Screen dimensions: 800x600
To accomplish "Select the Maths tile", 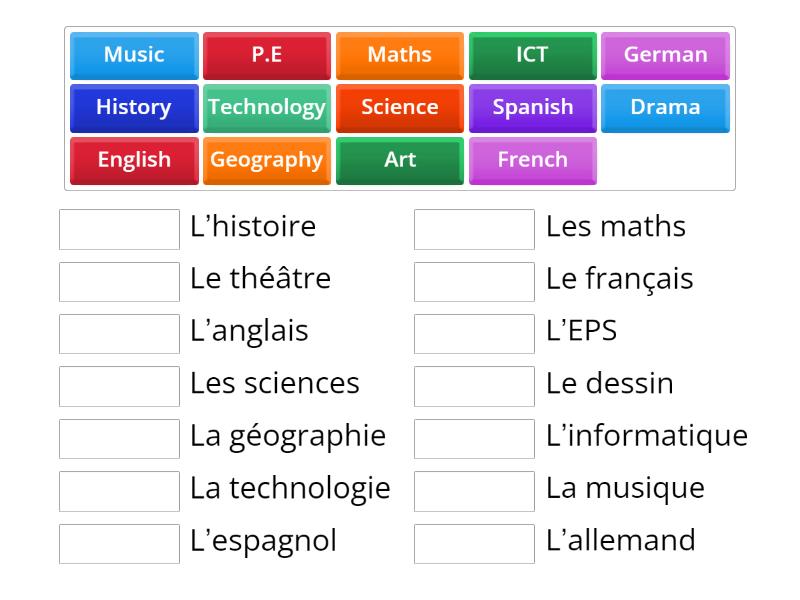I will [399, 56].
